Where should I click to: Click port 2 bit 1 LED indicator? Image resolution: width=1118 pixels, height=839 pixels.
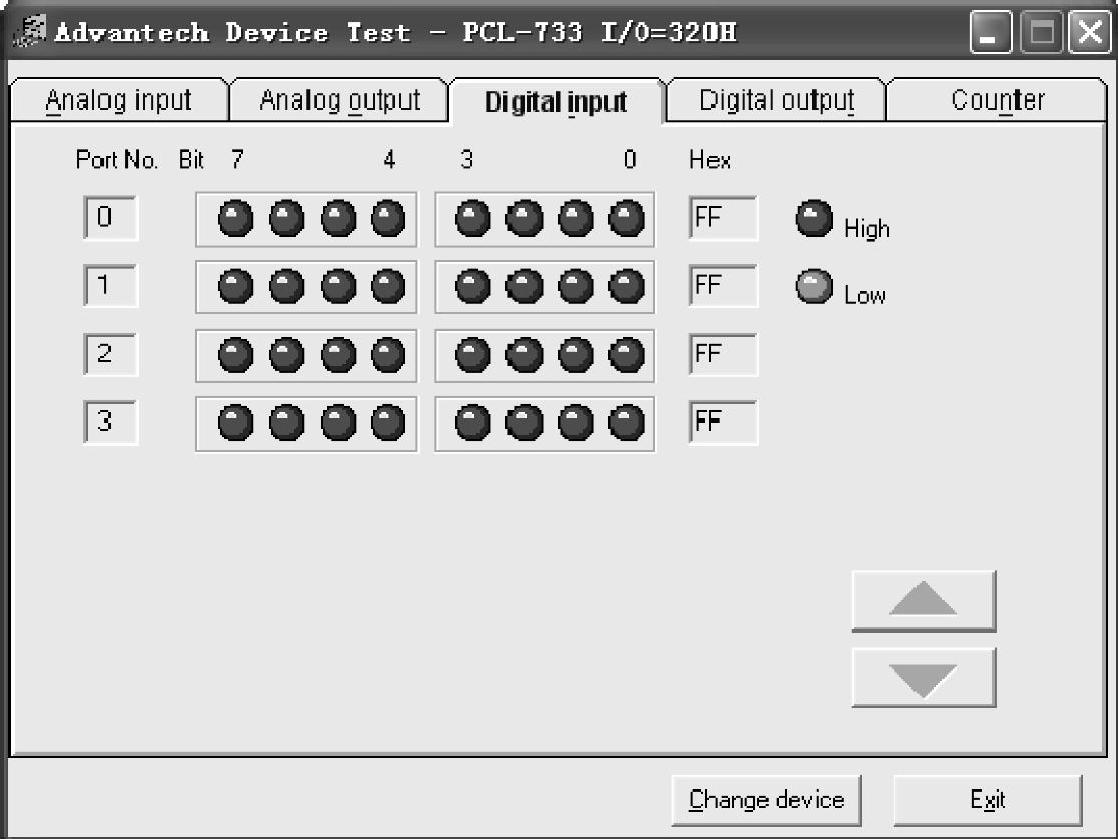click(x=575, y=355)
